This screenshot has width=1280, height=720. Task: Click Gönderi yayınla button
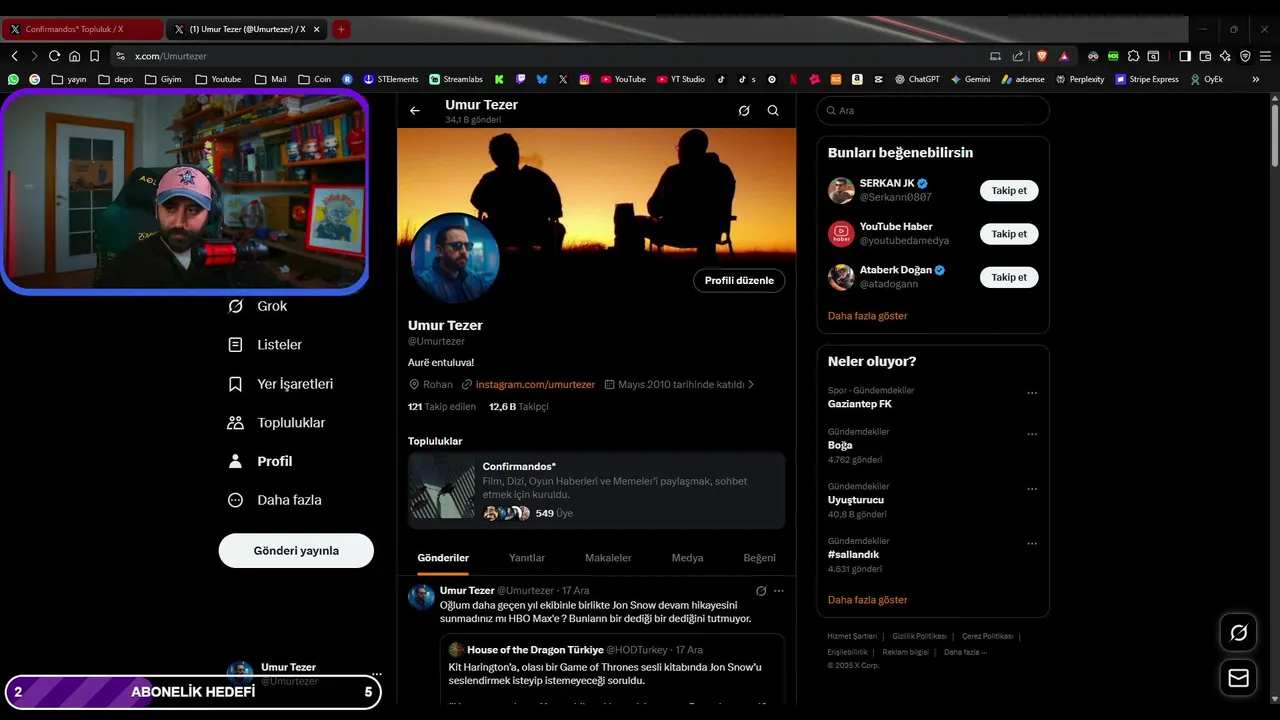(296, 551)
